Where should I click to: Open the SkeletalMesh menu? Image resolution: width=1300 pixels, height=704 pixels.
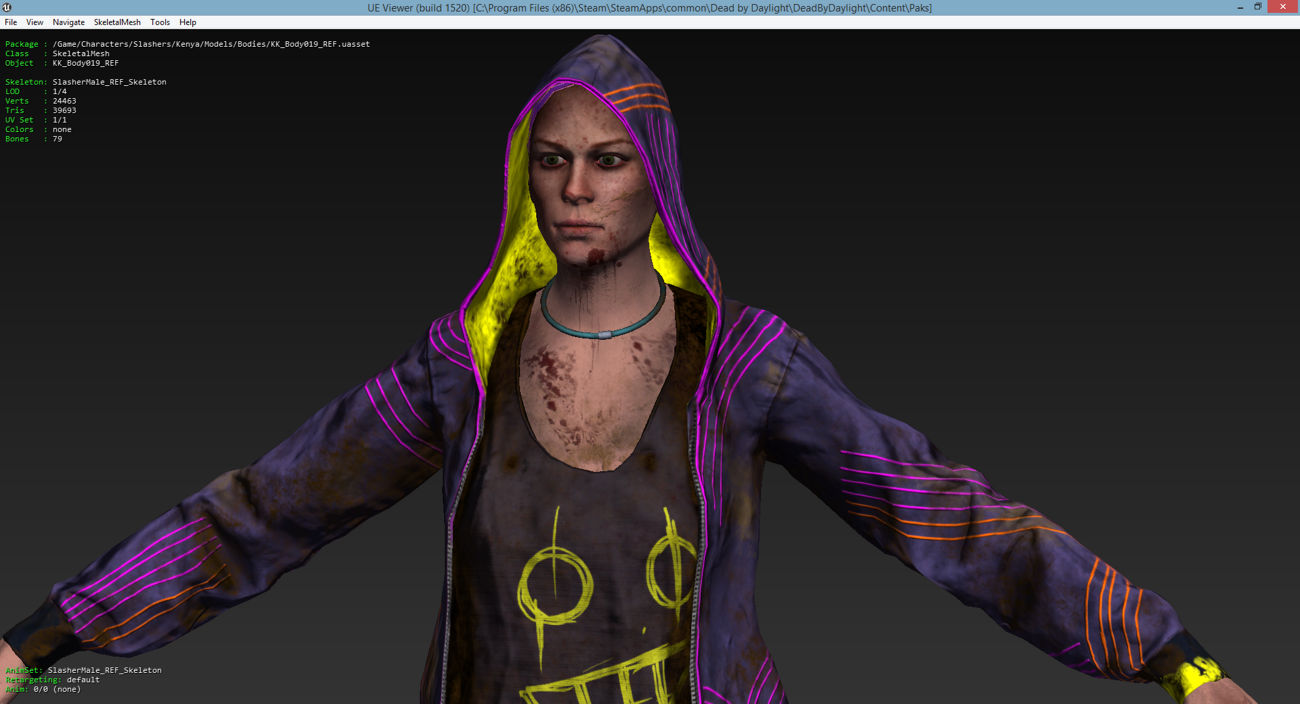117,22
